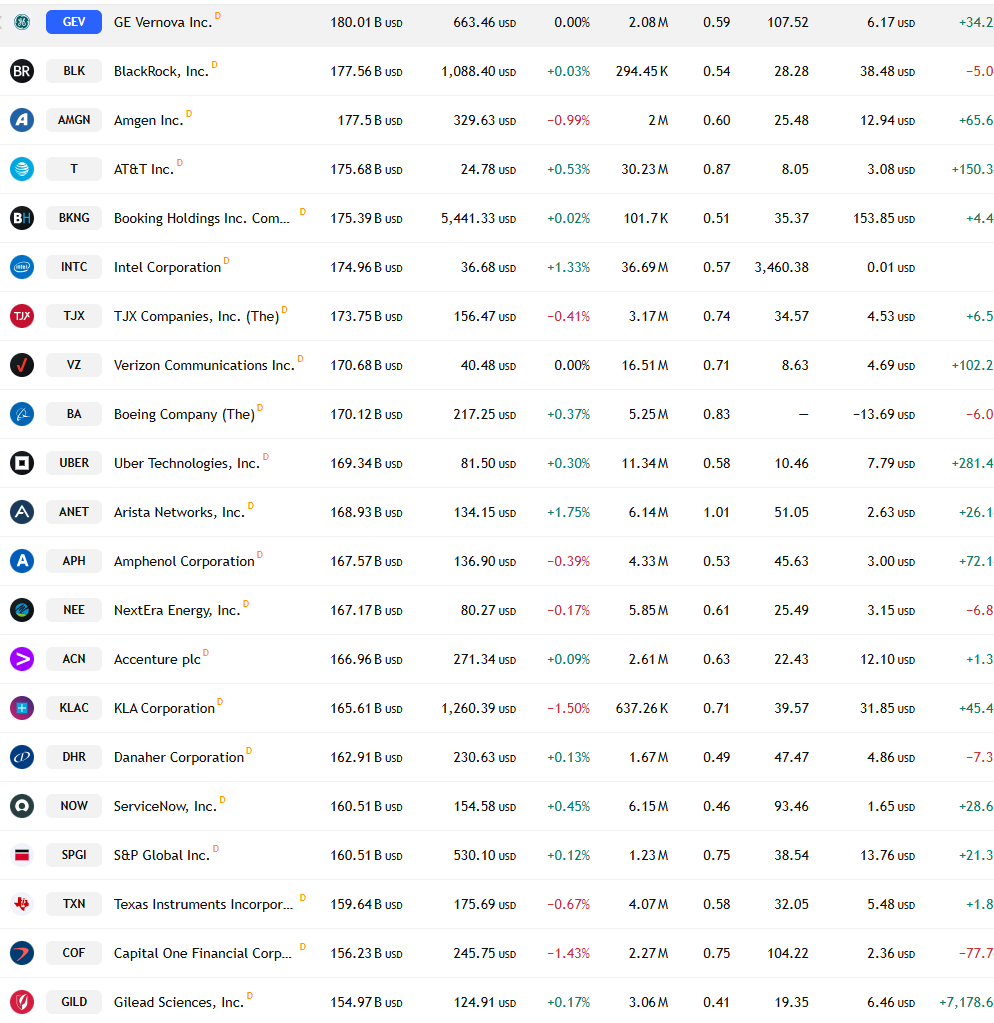Click Capital One's price 245.75 USD

[485, 954]
